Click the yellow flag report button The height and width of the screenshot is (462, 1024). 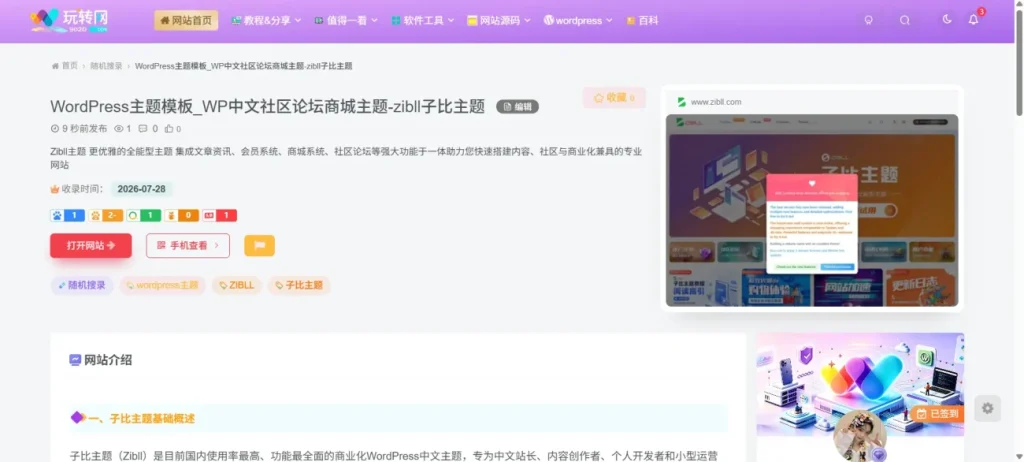coord(259,246)
